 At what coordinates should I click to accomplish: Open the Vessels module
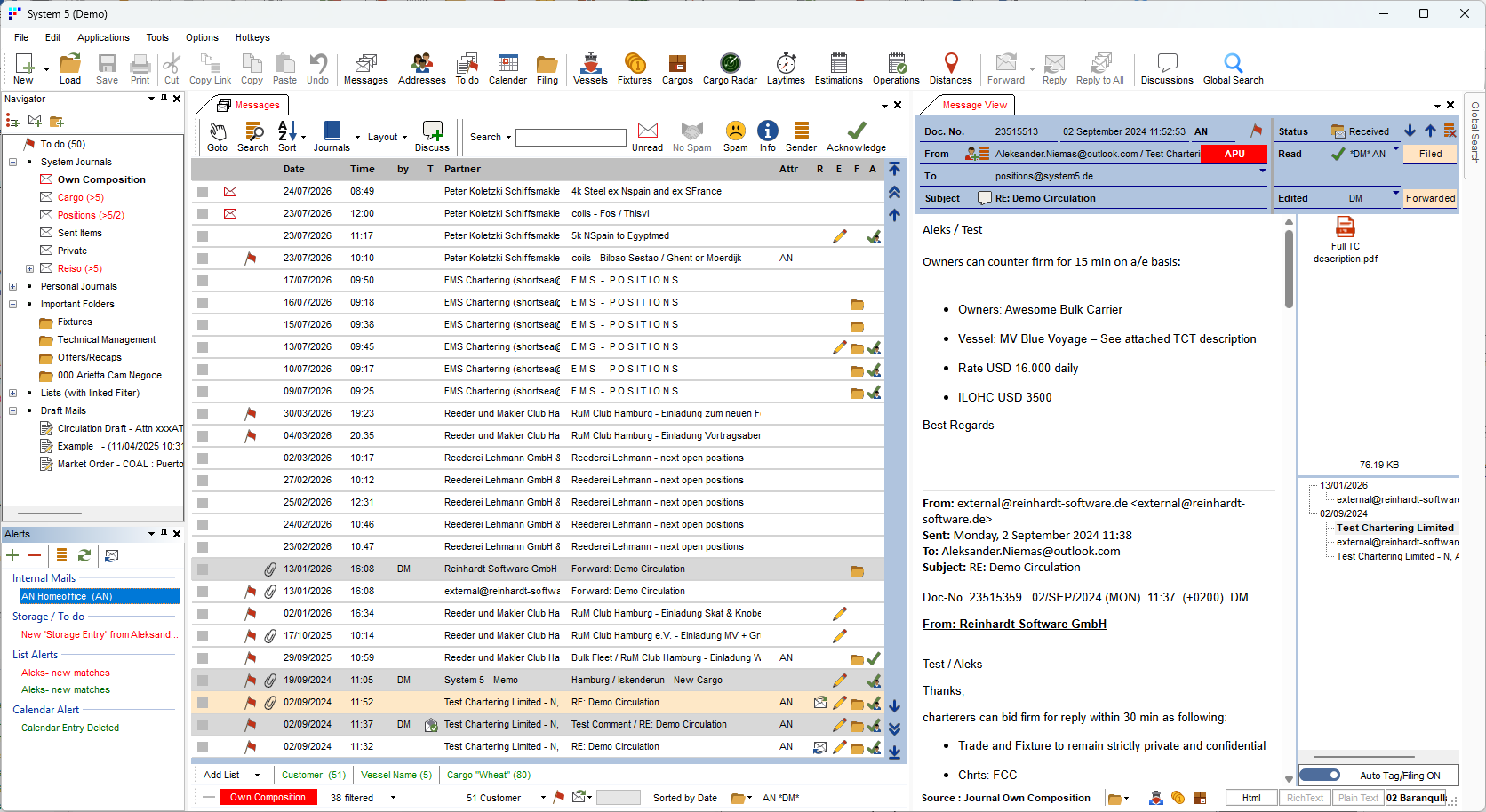590,69
